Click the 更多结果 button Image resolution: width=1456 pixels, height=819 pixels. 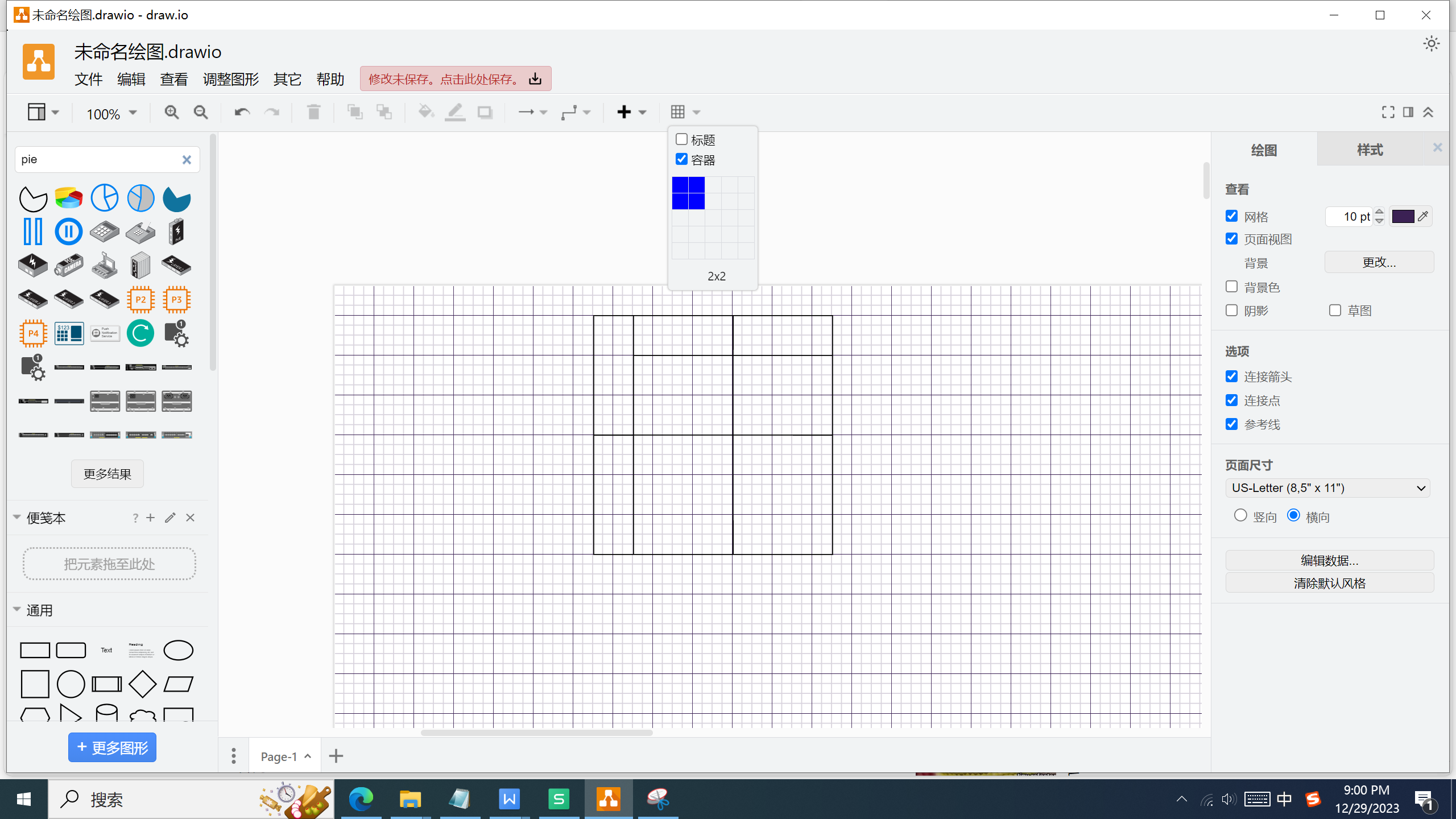(x=107, y=474)
